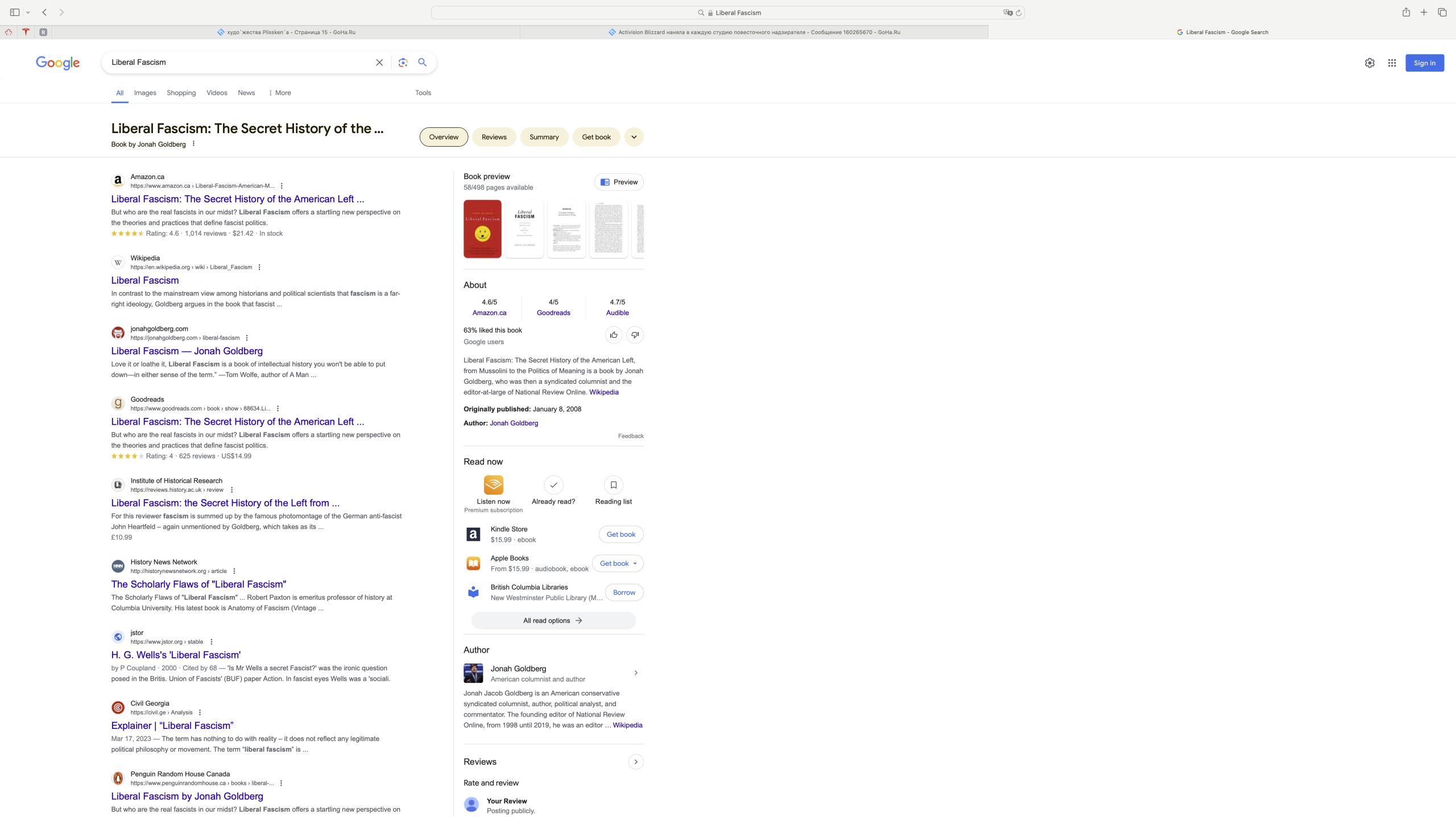Open a new tab with the plus icon

point(1424,12)
